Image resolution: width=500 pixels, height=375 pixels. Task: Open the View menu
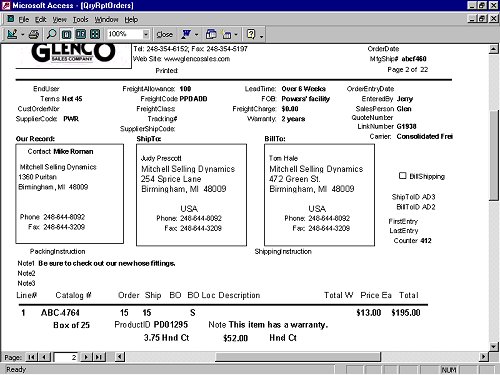(59, 20)
